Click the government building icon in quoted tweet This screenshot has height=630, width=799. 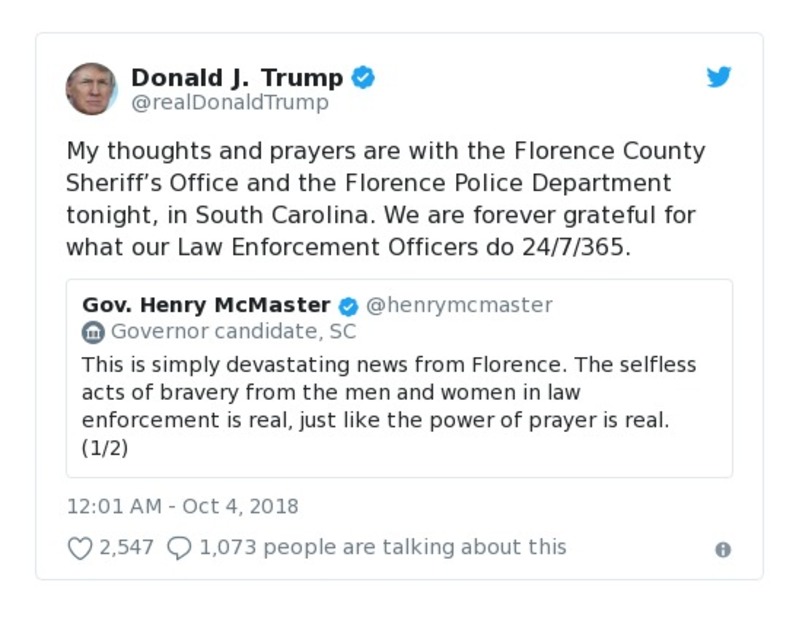point(93,332)
